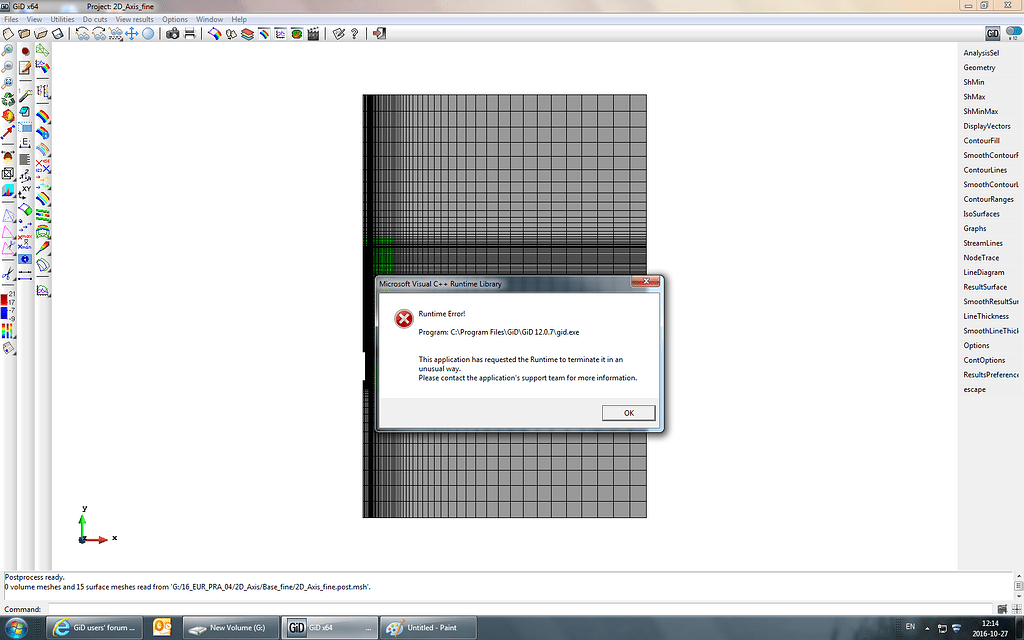
Task: Click the camera snapshot icon
Action: point(172,33)
